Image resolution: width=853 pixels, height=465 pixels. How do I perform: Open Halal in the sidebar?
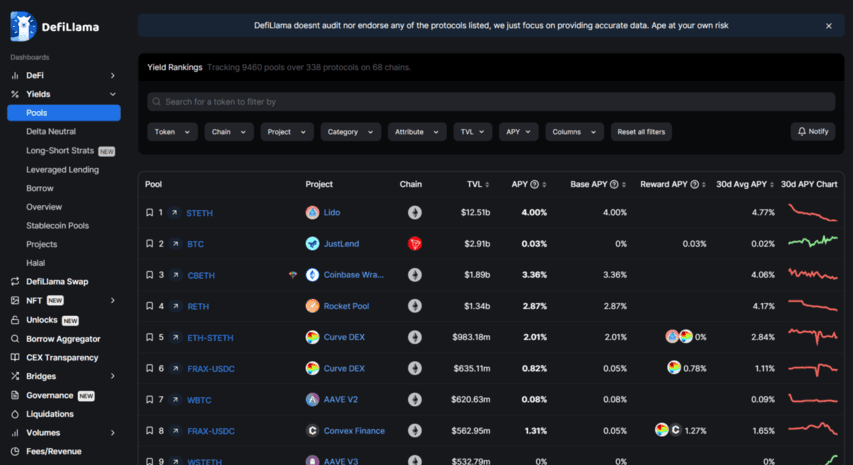point(35,263)
